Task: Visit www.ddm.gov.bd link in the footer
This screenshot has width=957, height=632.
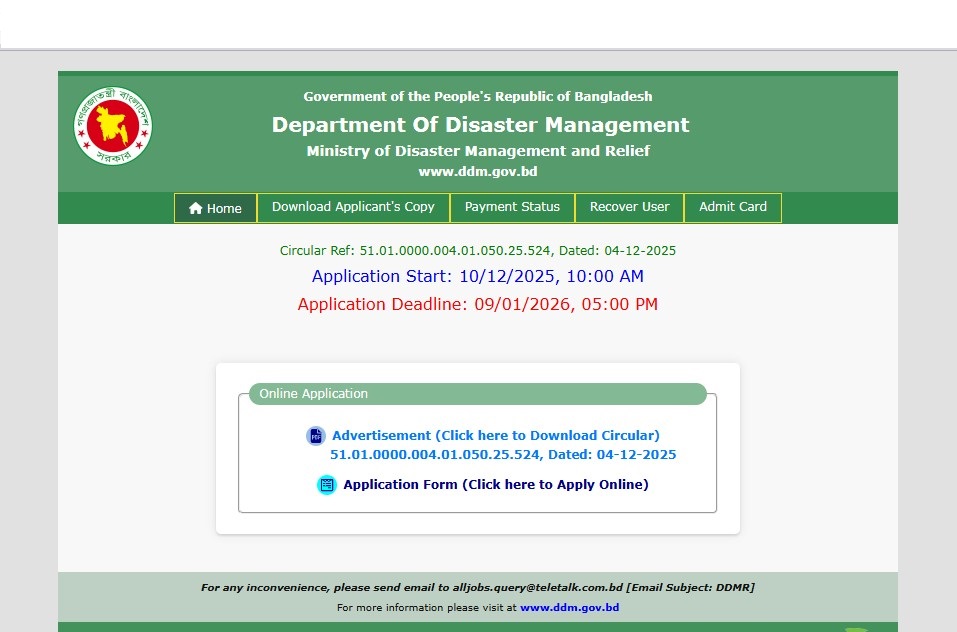Action: tap(569, 608)
